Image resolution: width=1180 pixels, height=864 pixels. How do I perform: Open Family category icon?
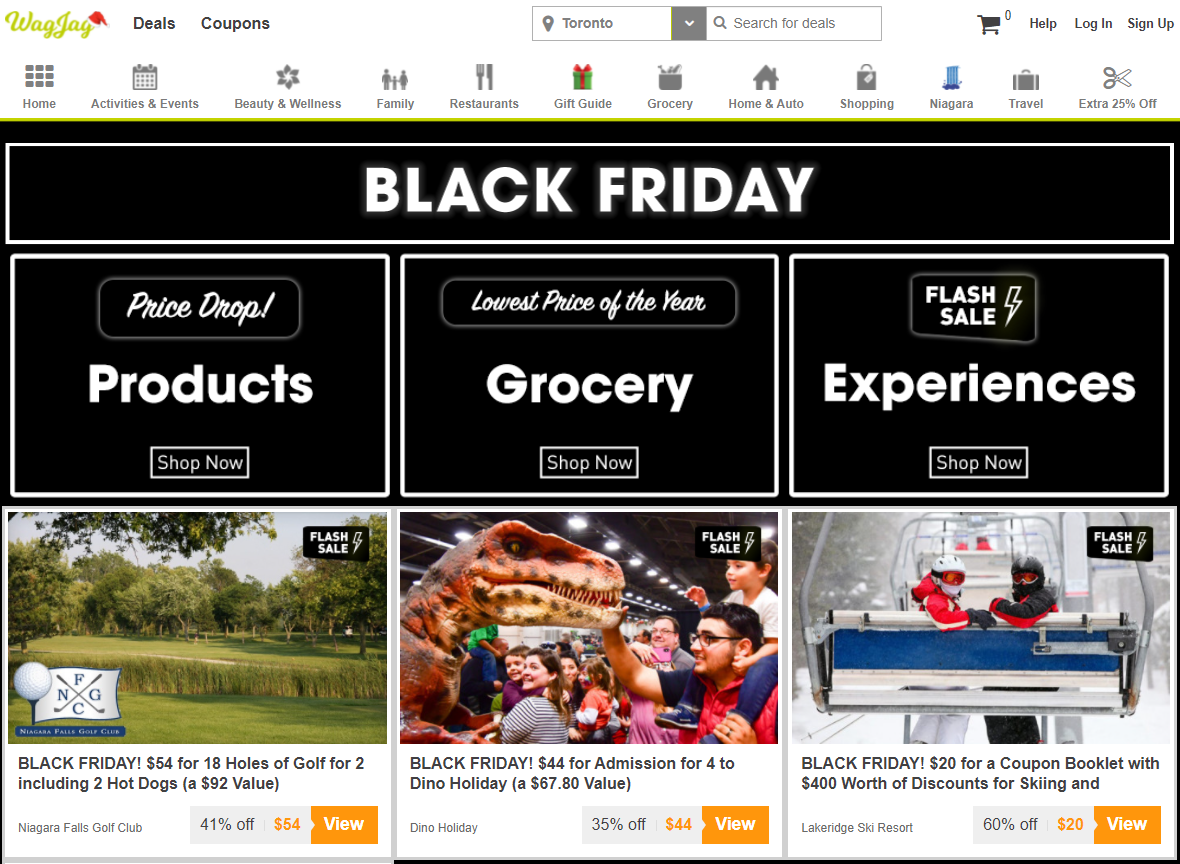395,78
